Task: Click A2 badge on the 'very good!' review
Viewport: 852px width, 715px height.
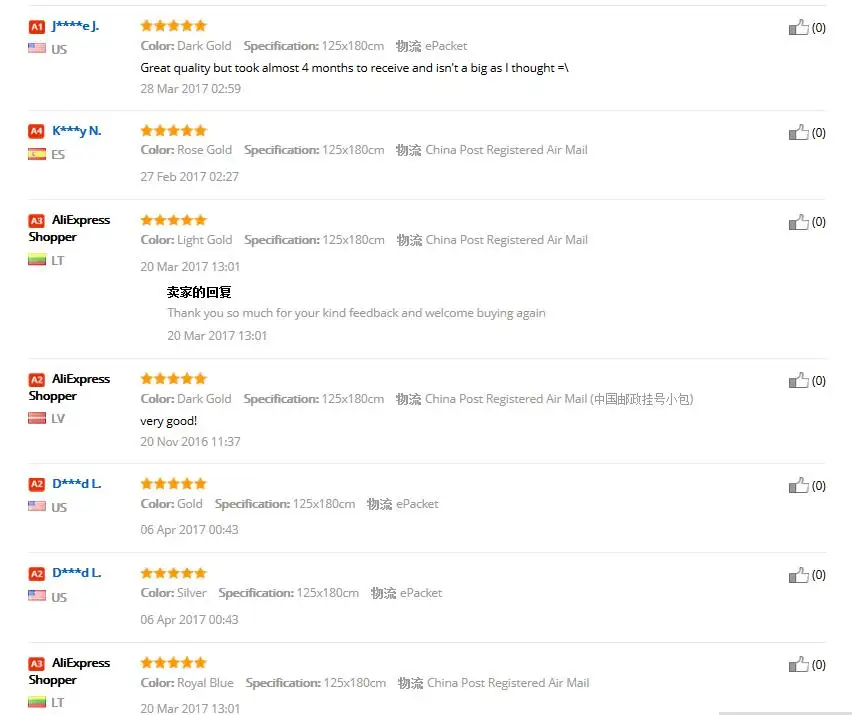Action: pyautogui.click(x=36, y=379)
